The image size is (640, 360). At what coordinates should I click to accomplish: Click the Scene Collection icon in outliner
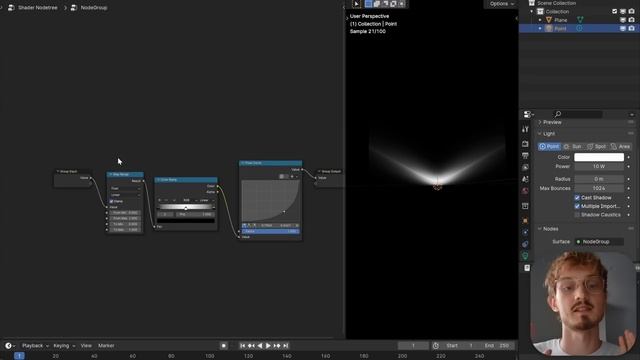(x=532, y=3)
